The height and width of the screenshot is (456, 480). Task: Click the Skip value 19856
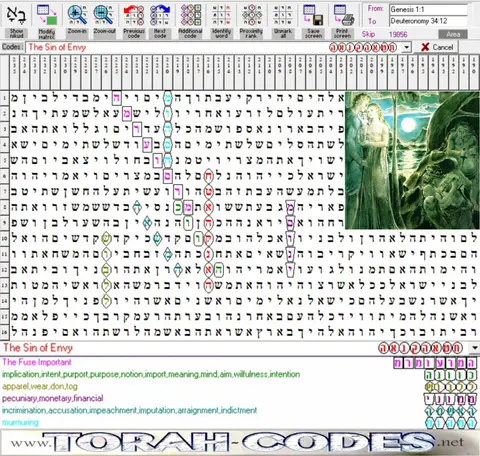click(398, 34)
